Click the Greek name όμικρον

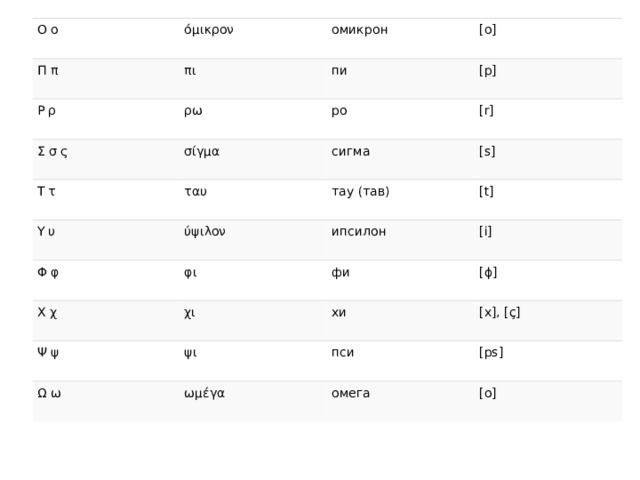209,30
